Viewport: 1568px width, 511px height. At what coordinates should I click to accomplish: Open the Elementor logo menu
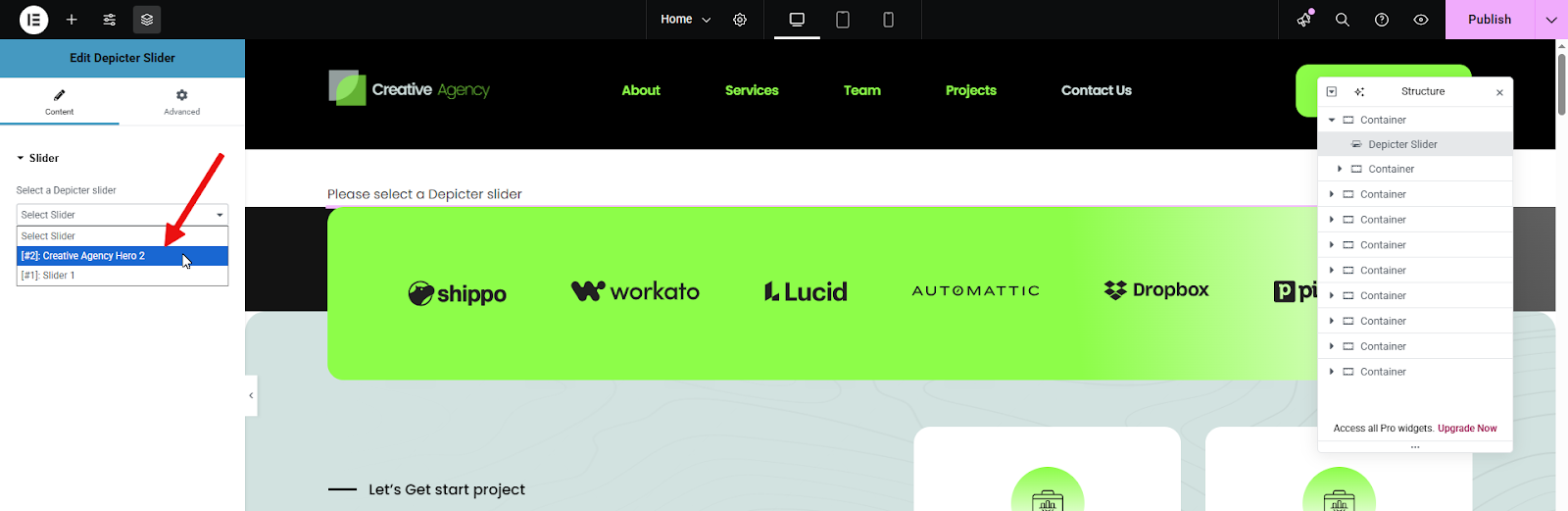[33, 20]
